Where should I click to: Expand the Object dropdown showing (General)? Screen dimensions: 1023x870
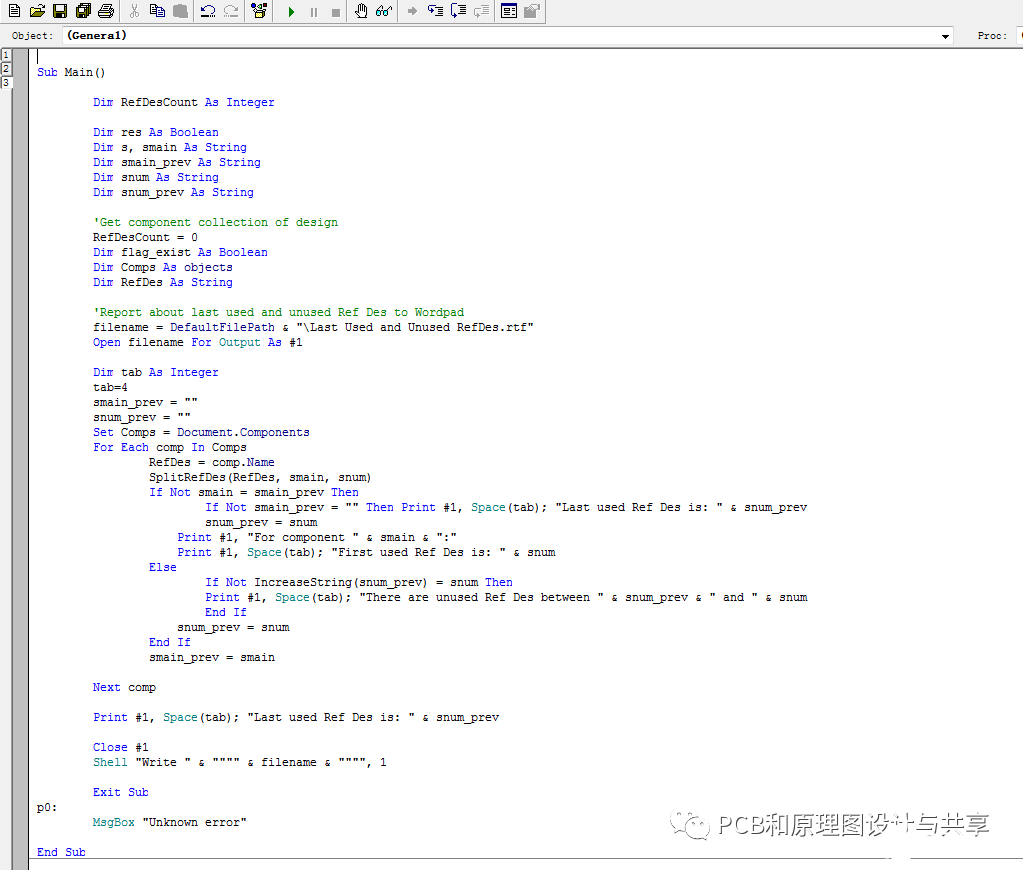[x=946, y=36]
